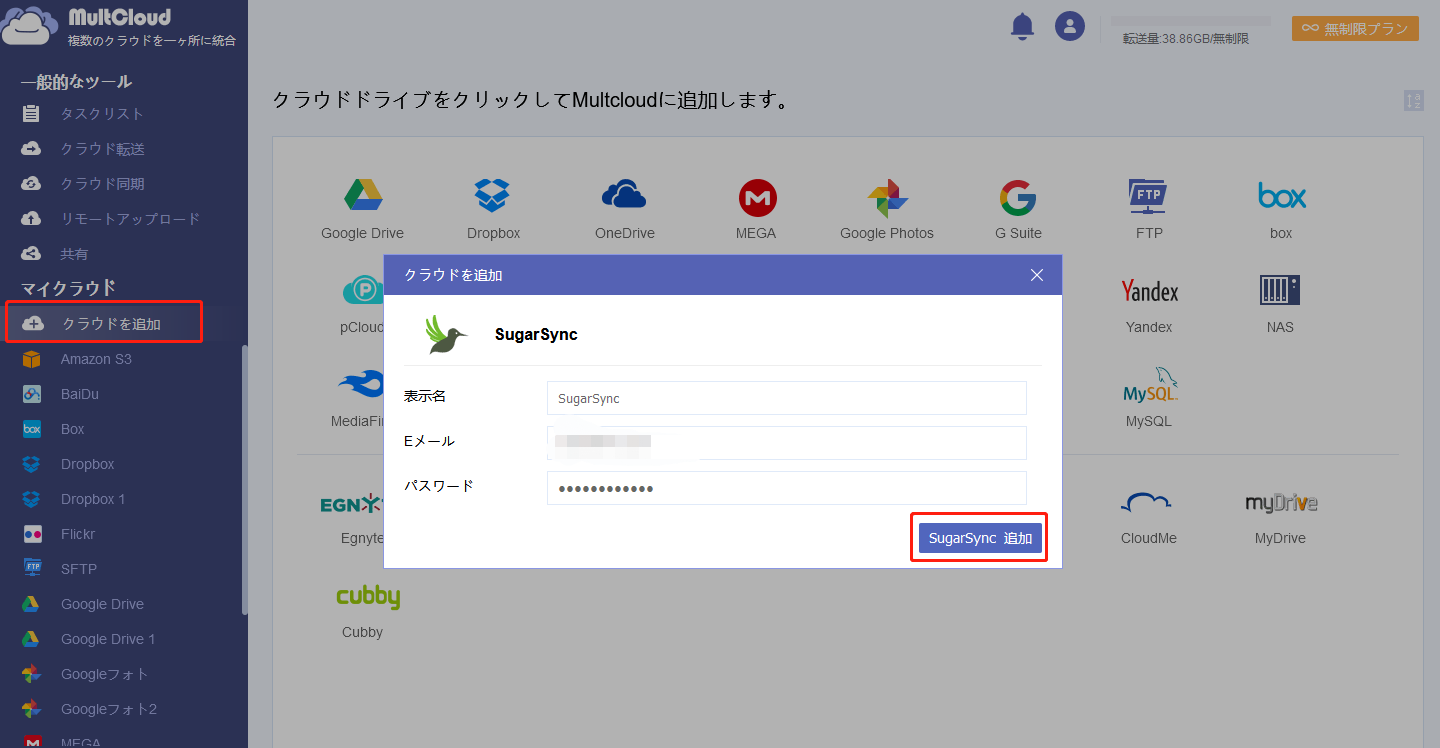Open リモートアップロード in the sidebar

130,219
